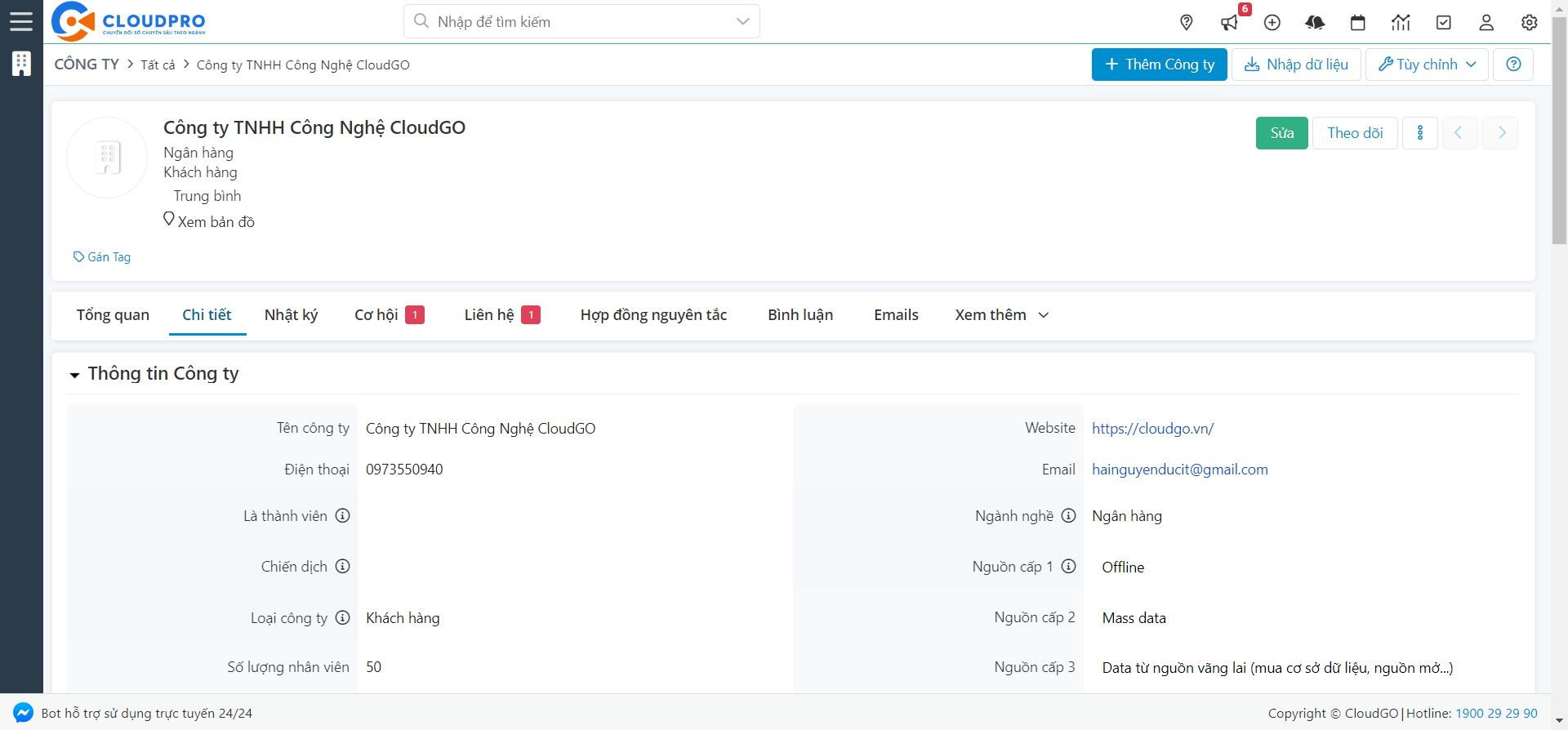The height and width of the screenshot is (730, 1568).
Task: Click the page vertical scrollbar
Action: click(x=1559, y=131)
